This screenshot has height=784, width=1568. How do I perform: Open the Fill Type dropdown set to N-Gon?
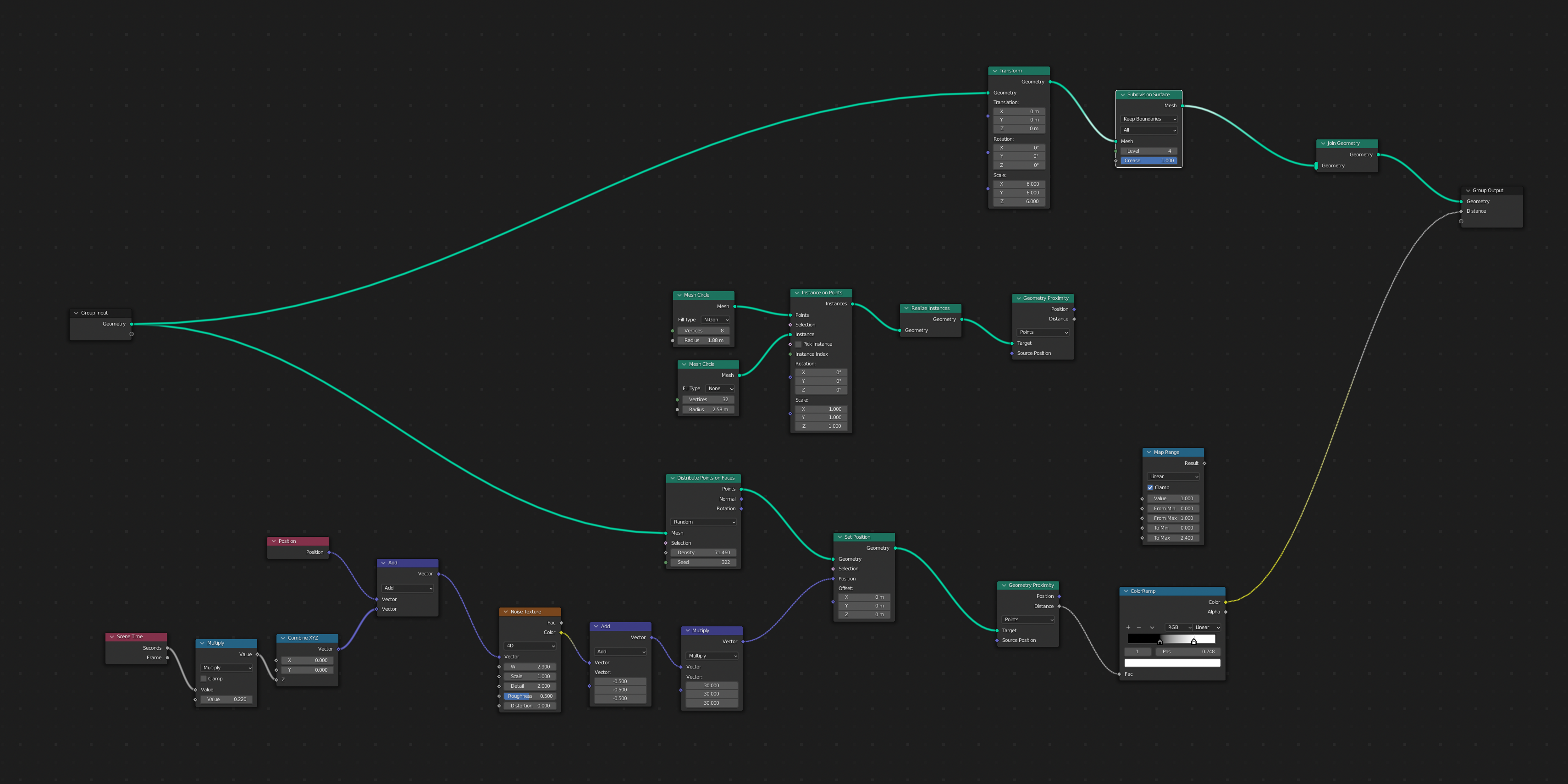click(x=715, y=319)
